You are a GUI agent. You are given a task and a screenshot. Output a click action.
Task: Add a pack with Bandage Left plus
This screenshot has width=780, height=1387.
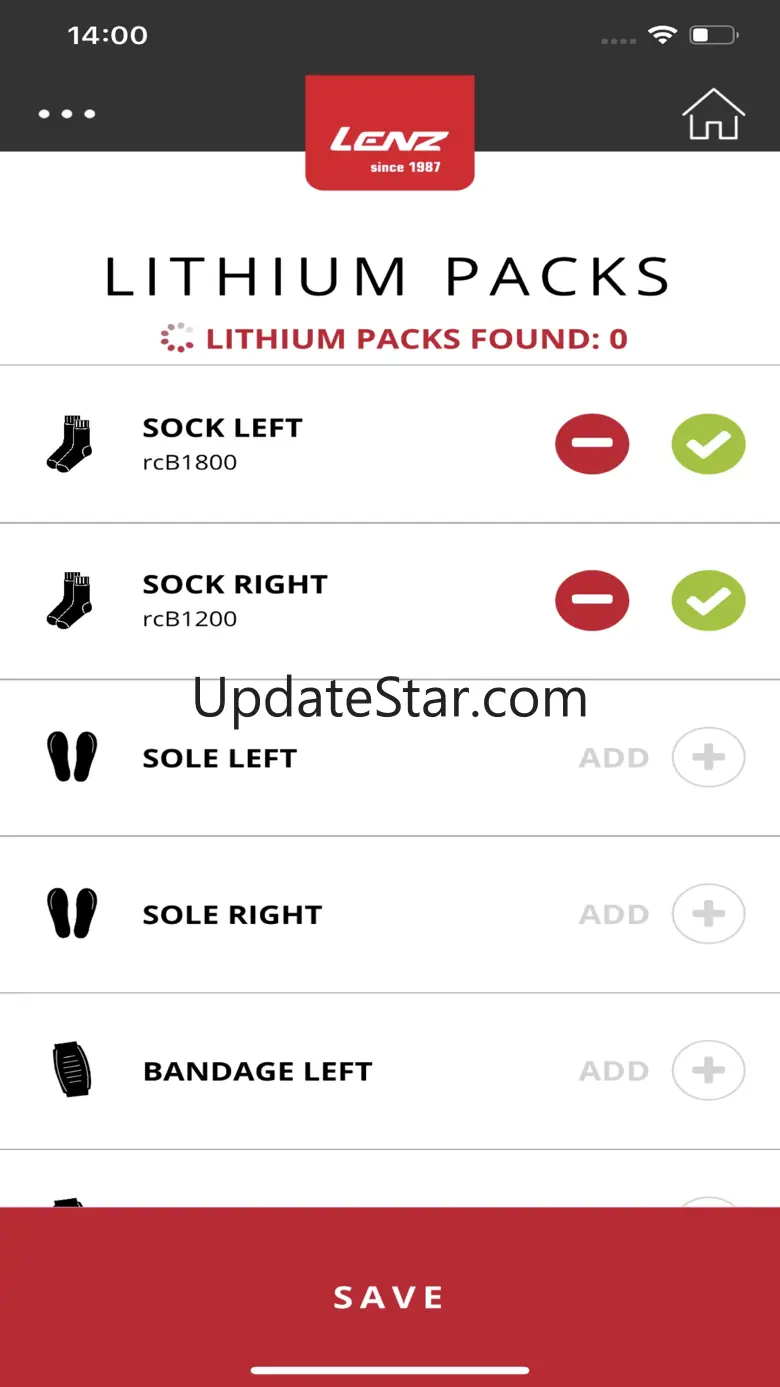708,1071
